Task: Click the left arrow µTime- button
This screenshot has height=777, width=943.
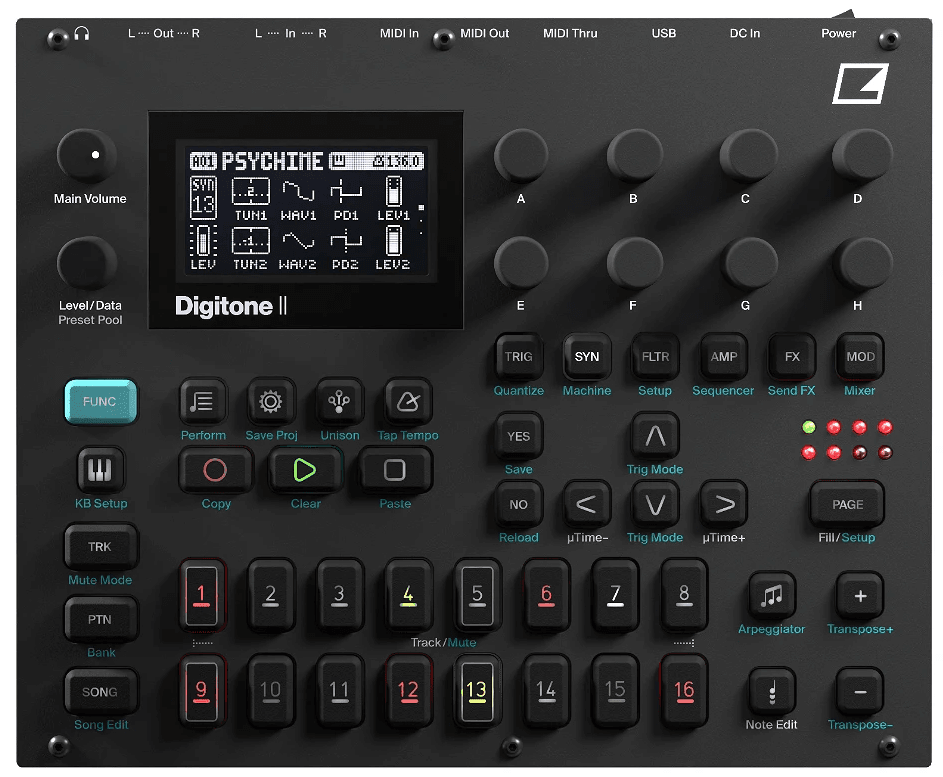Action: 586,504
